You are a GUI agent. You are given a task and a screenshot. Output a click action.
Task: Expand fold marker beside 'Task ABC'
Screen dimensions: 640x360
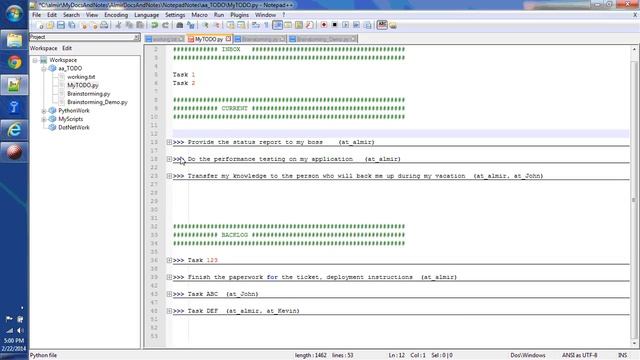click(x=169, y=294)
